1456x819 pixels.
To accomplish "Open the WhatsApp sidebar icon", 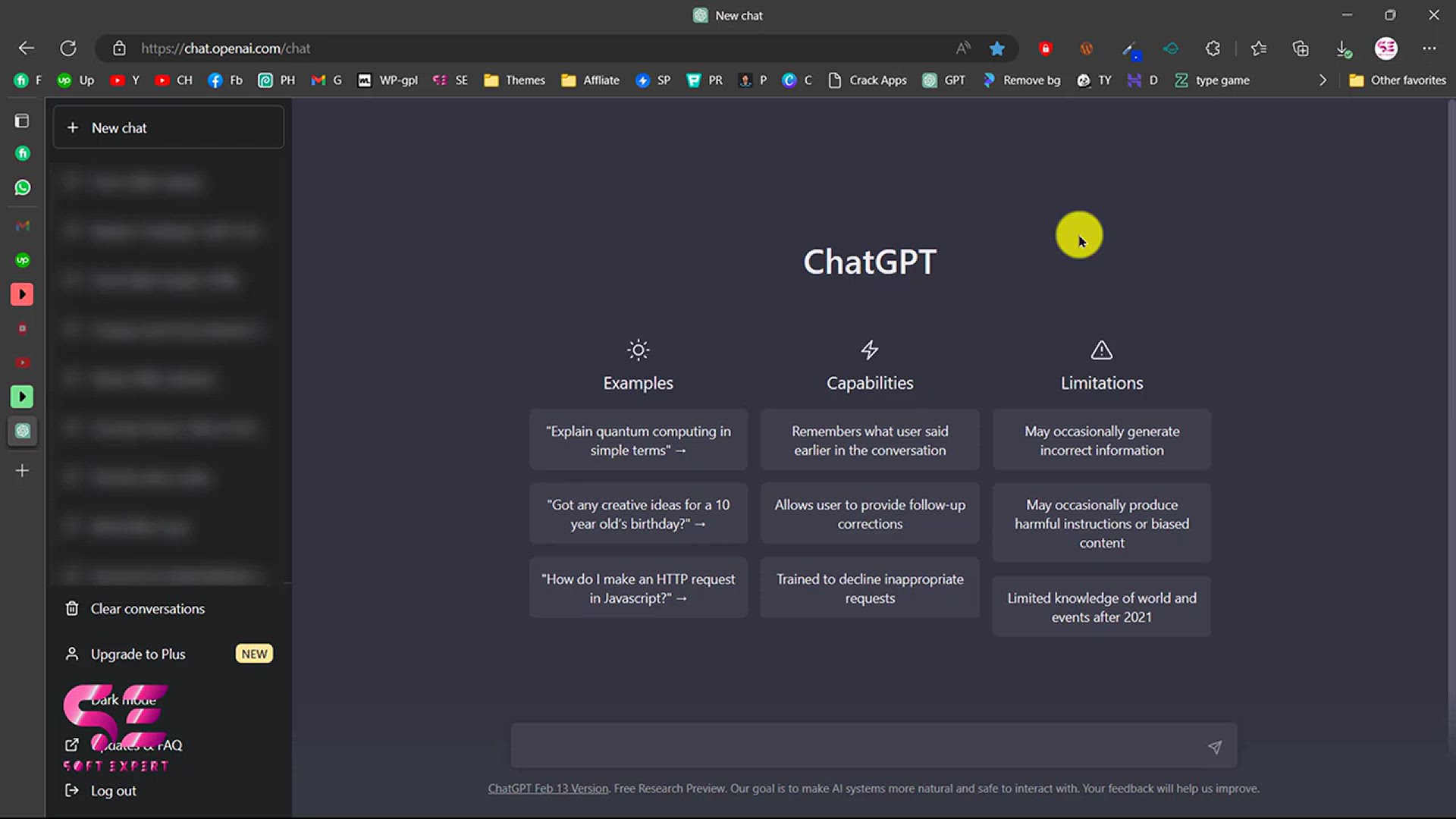I will click(x=23, y=187).
